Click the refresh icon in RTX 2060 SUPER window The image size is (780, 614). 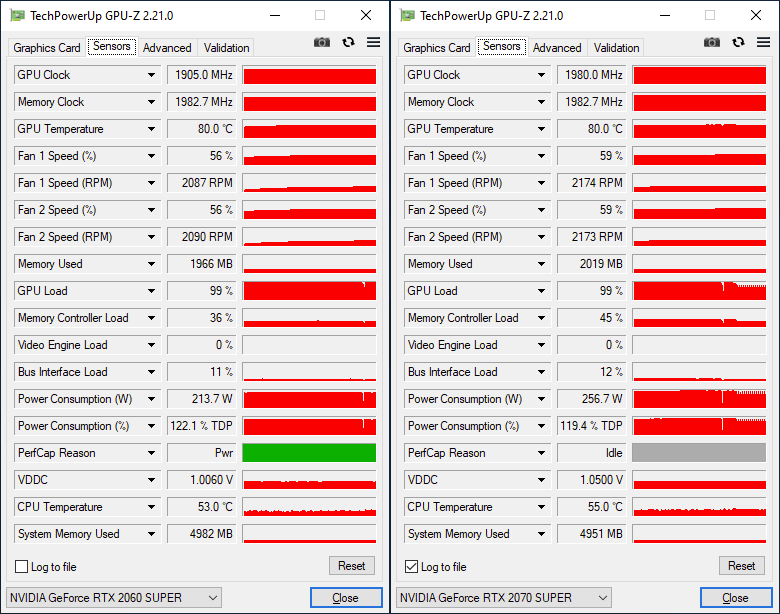[348, 42]
